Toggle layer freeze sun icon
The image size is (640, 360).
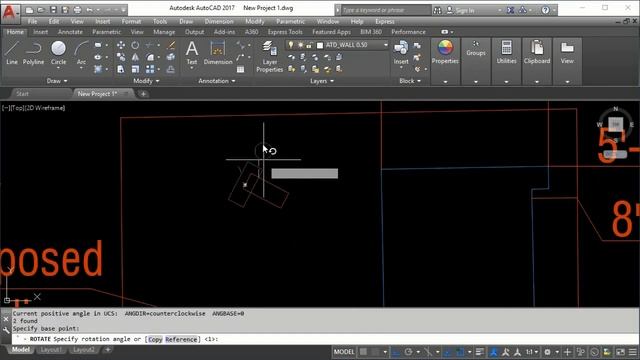tap(300, 45)
